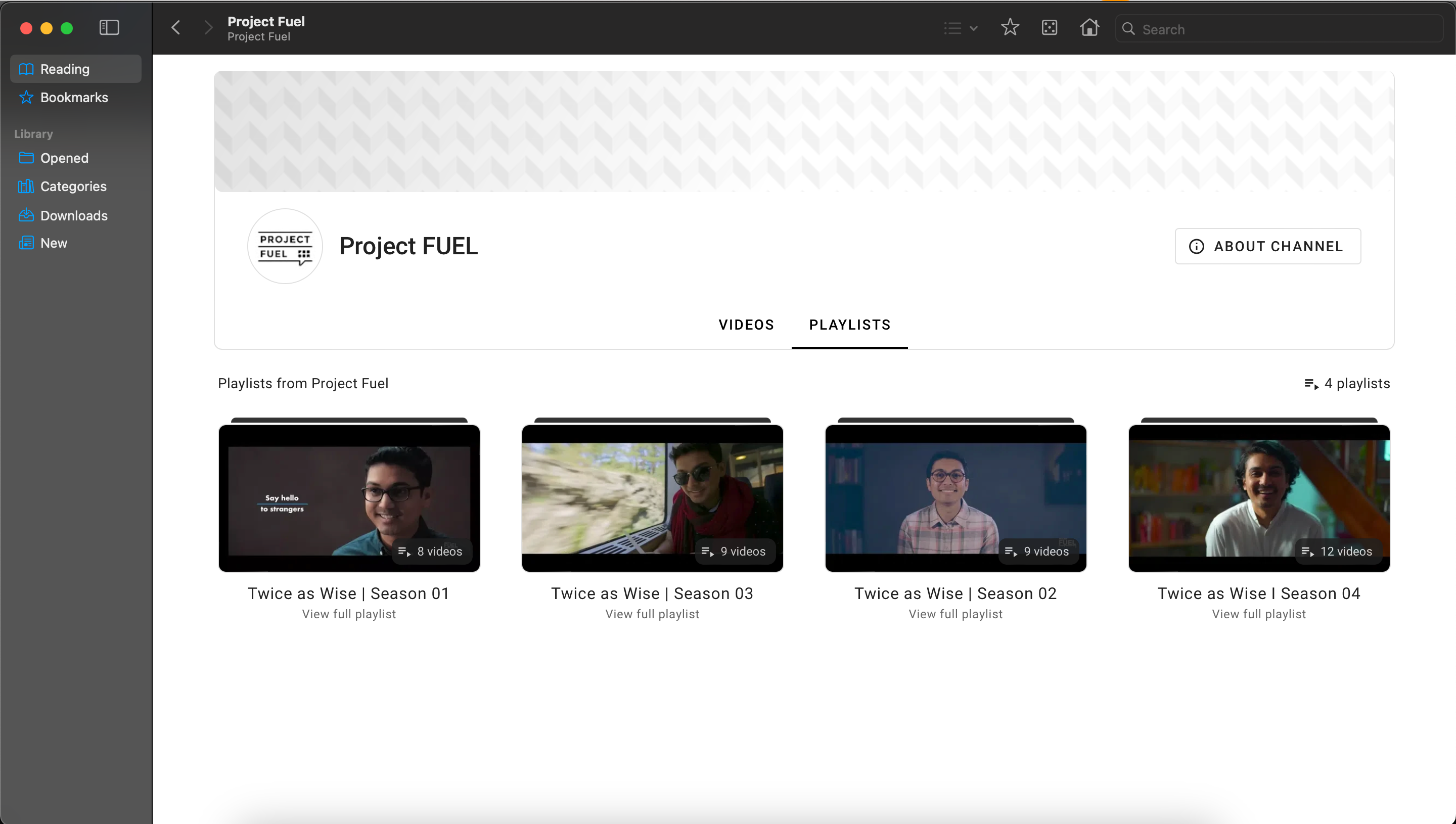Open the New library section
The image size is (1456, 824).
point(54,243)
